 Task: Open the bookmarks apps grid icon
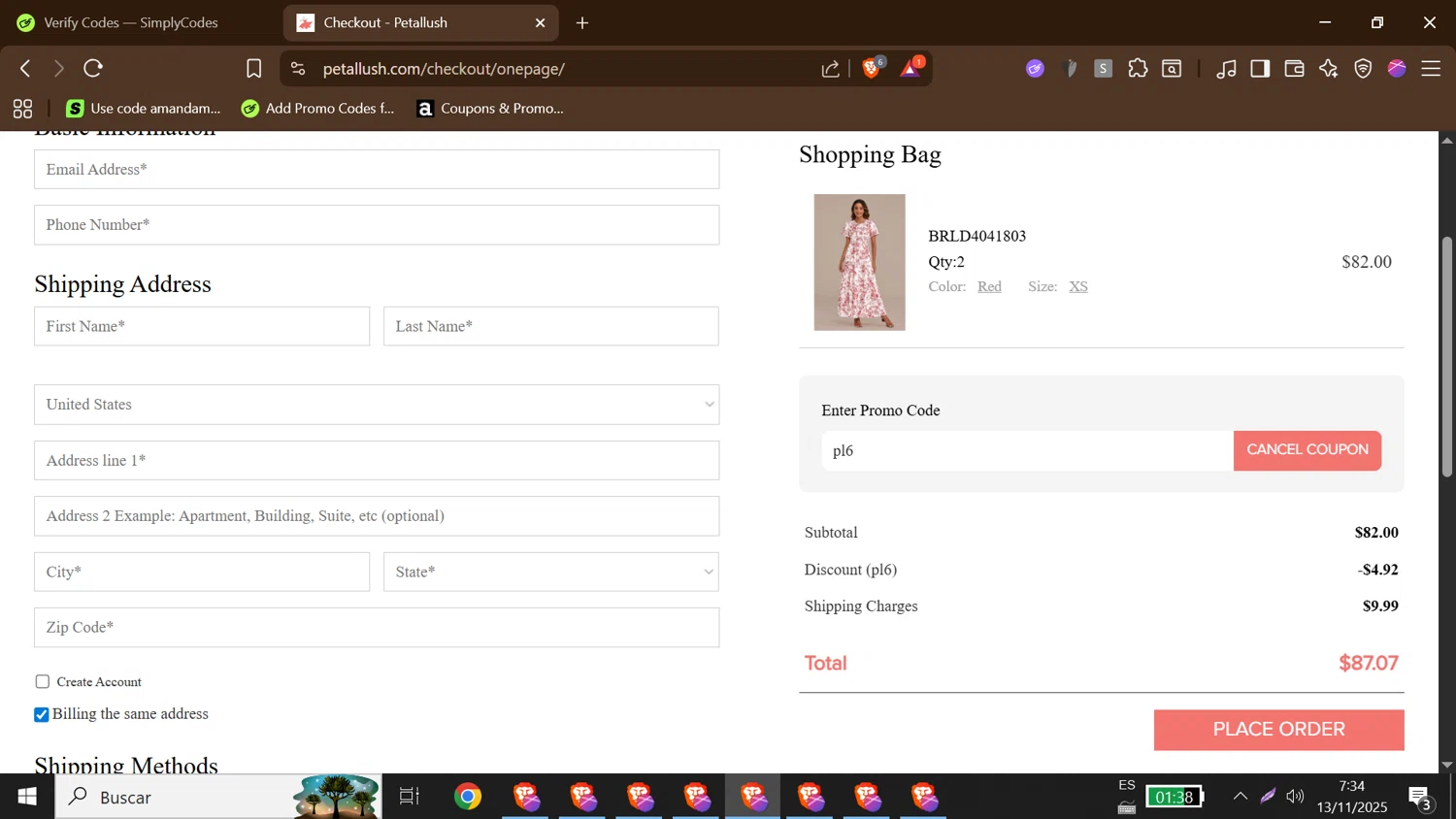[22, 109]
